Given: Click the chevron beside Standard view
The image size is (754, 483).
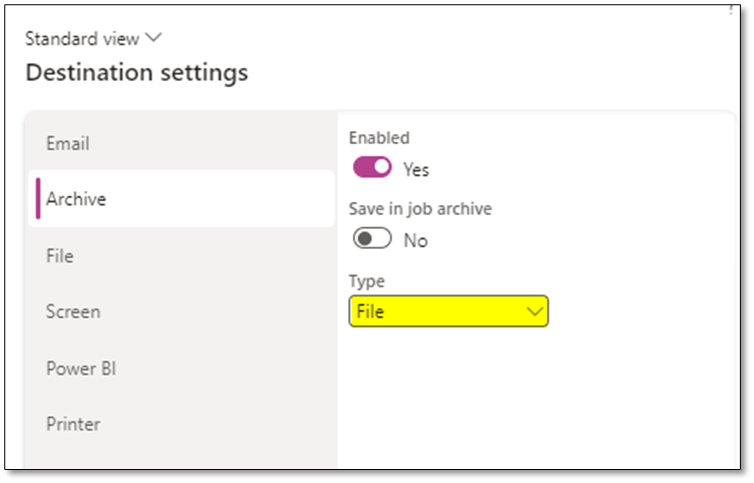Looking at the screenshot, I should click(x=153, y=38).
